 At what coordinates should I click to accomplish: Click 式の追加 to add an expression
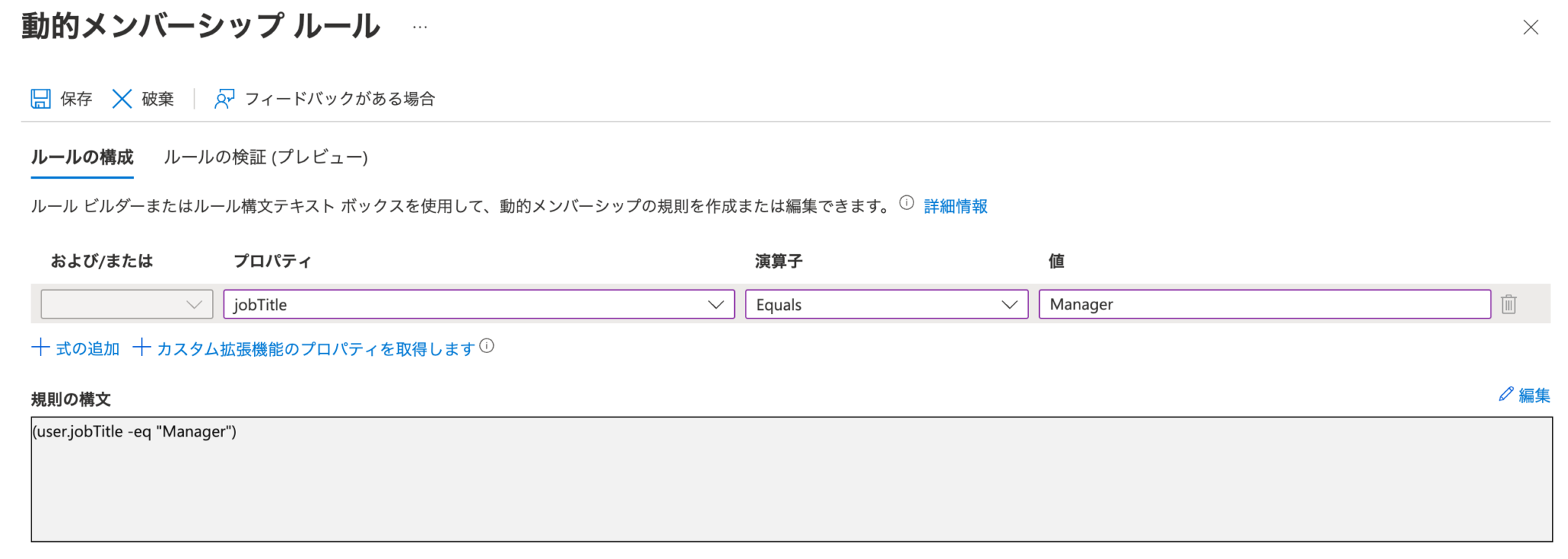[x=89, y=348]
